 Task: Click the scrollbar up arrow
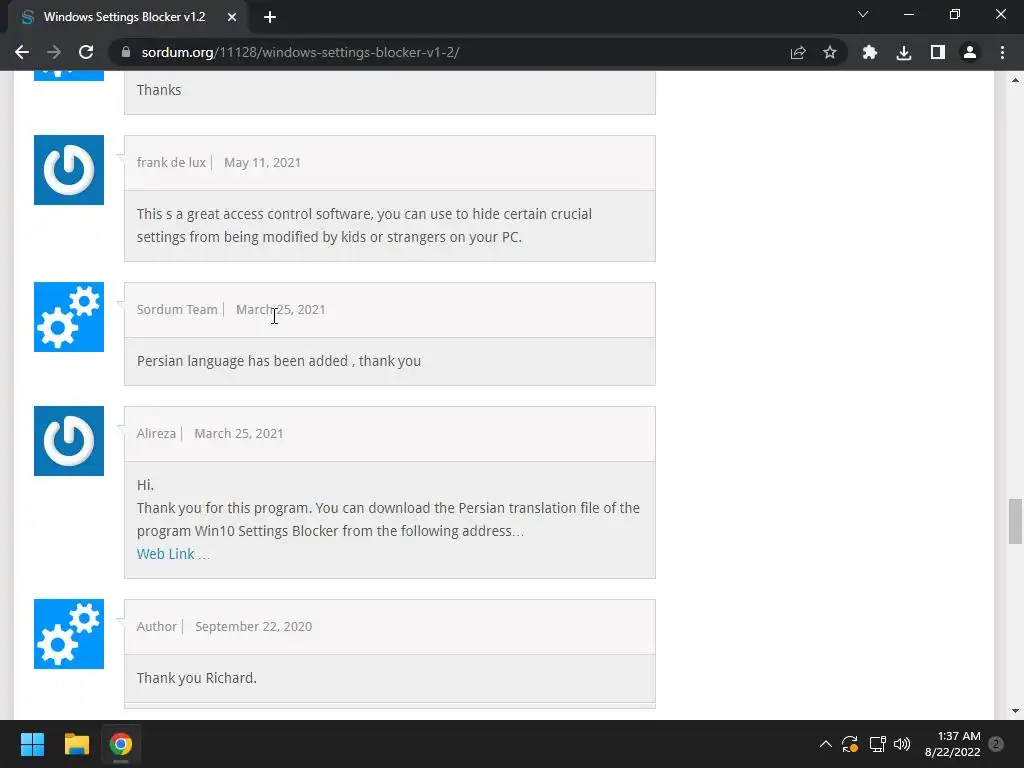[x=1015, y=80]
